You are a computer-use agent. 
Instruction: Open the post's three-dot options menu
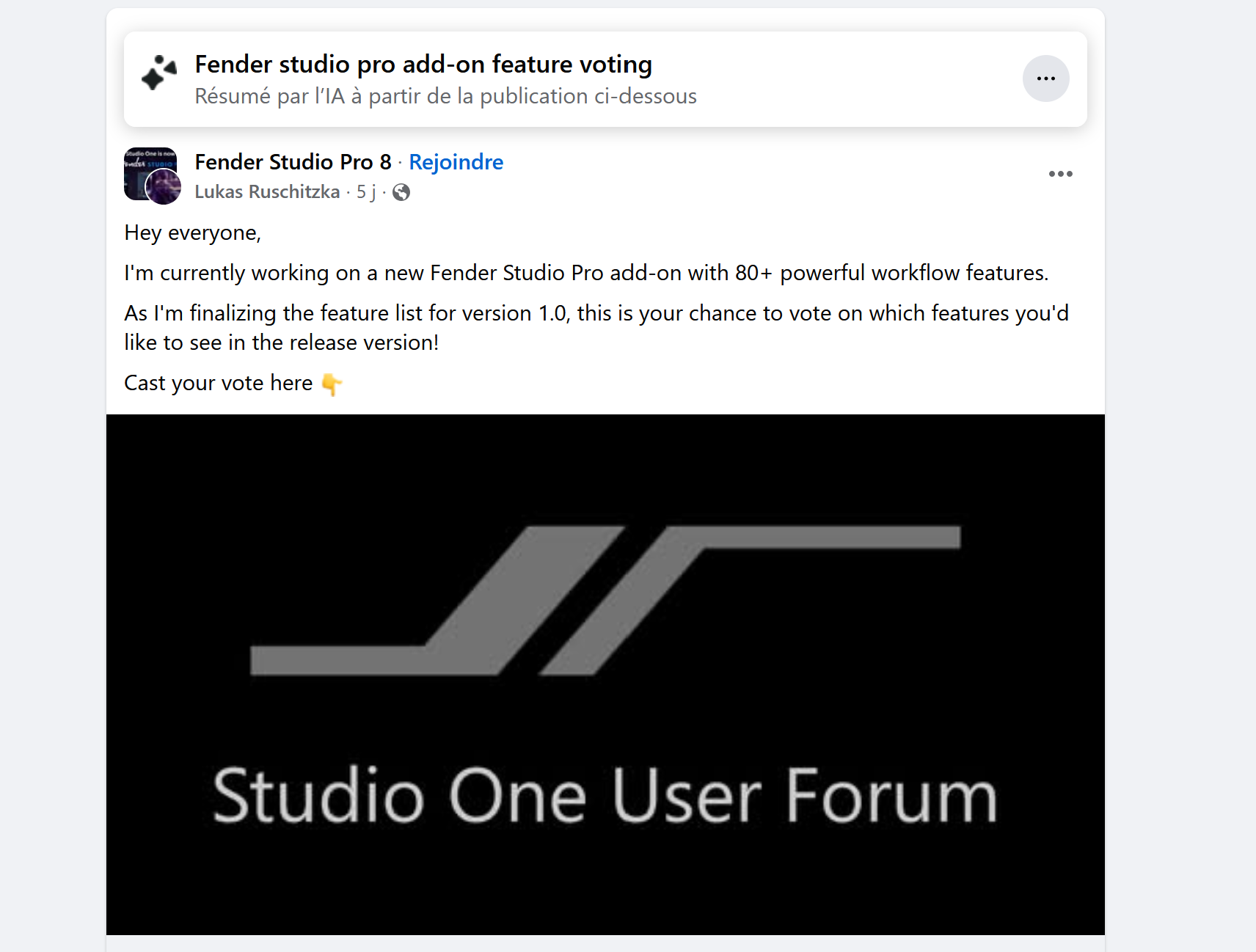pos(1060,174)
